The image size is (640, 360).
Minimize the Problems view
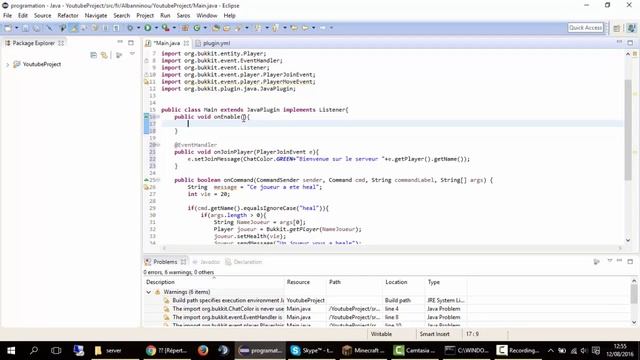click(619, 261)
